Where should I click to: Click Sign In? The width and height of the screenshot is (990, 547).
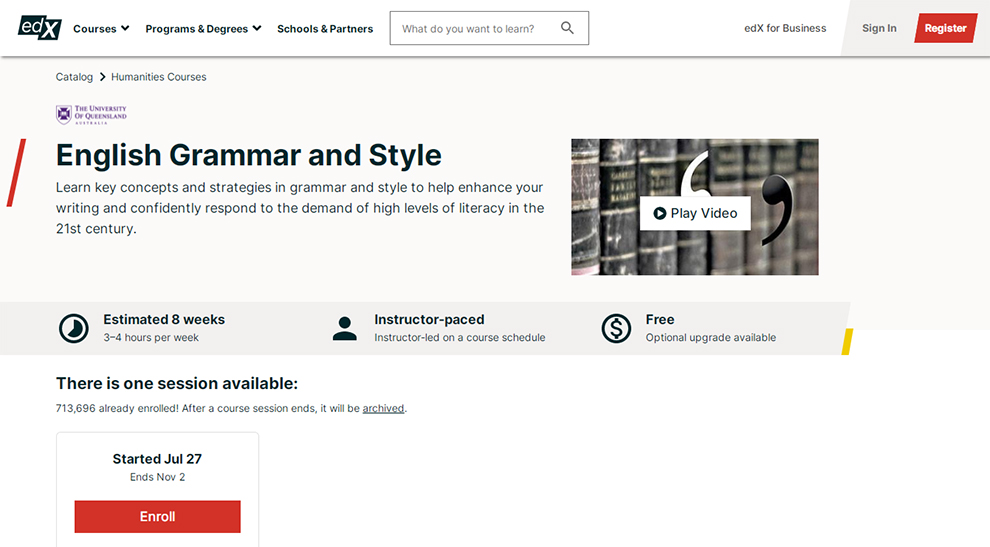coord(879,28)
